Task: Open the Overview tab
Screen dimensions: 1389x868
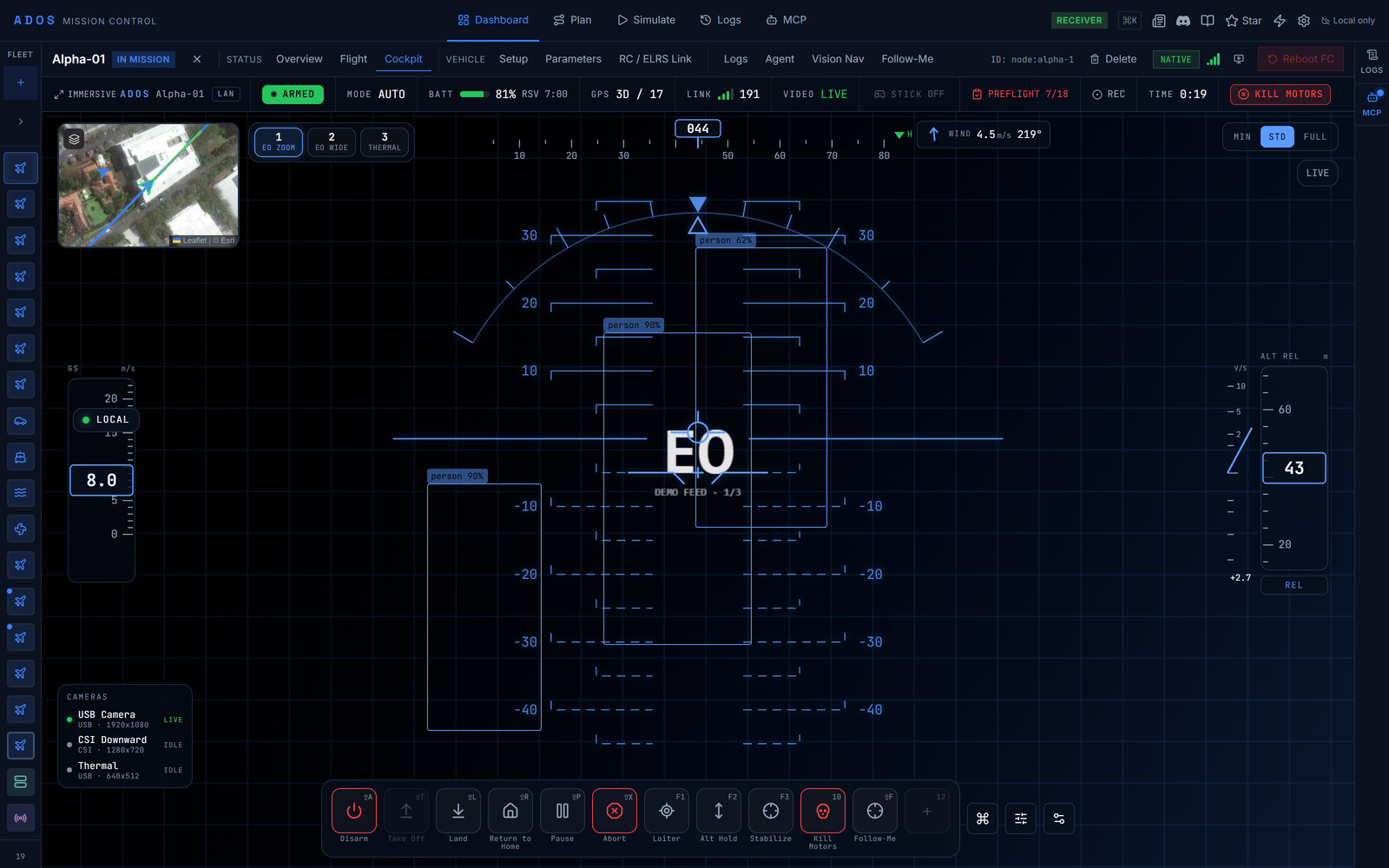Action: [300, 59]
